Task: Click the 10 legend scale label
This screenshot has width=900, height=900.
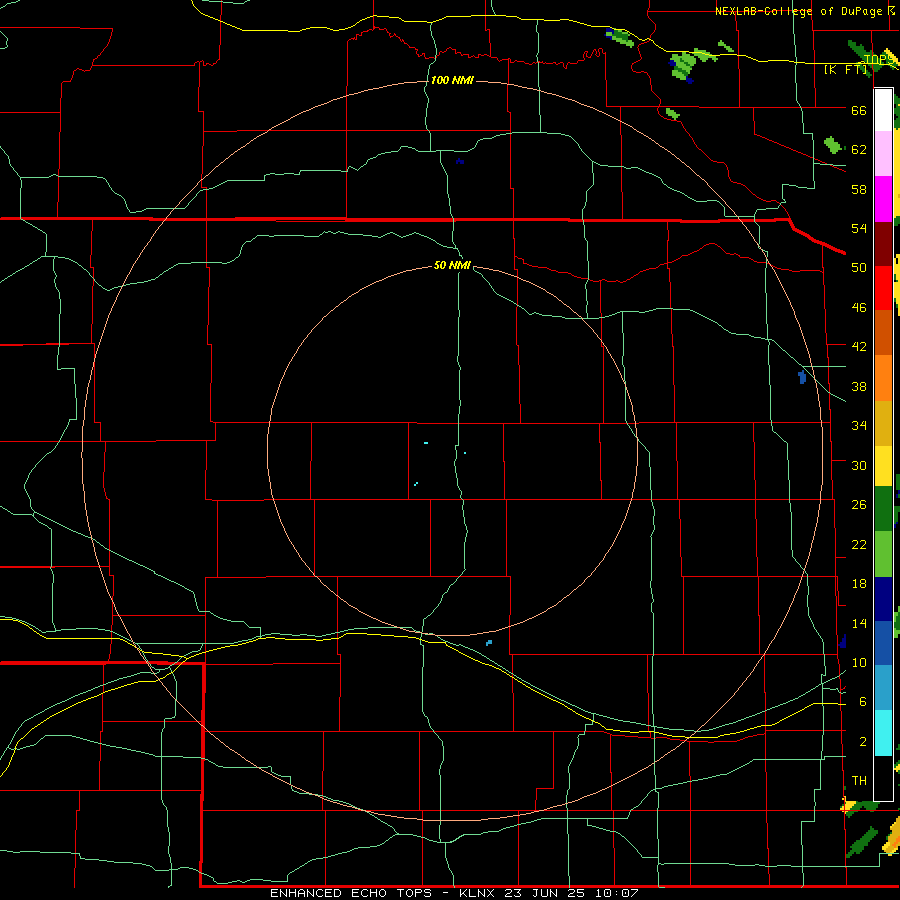Action: (x=859, y=663)
